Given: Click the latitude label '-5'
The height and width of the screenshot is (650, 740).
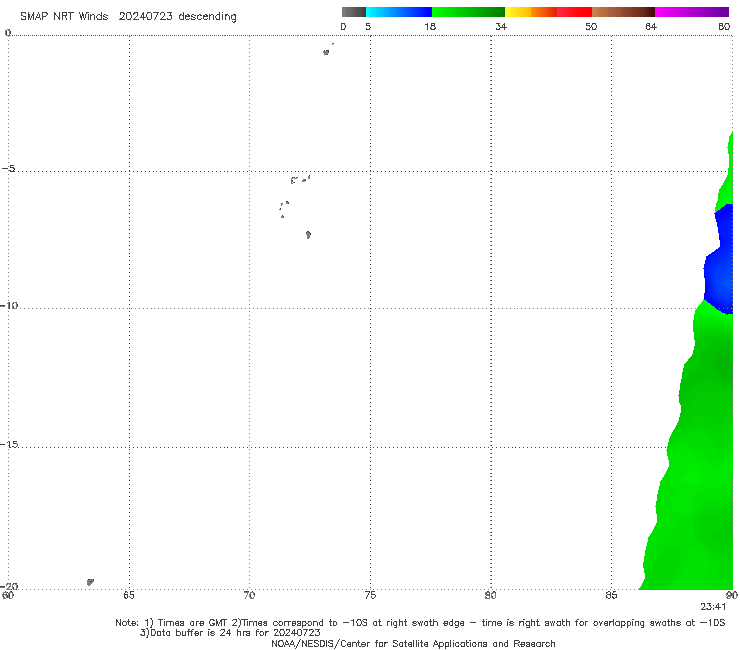Looking at the screenshot, I should point(9,169).
